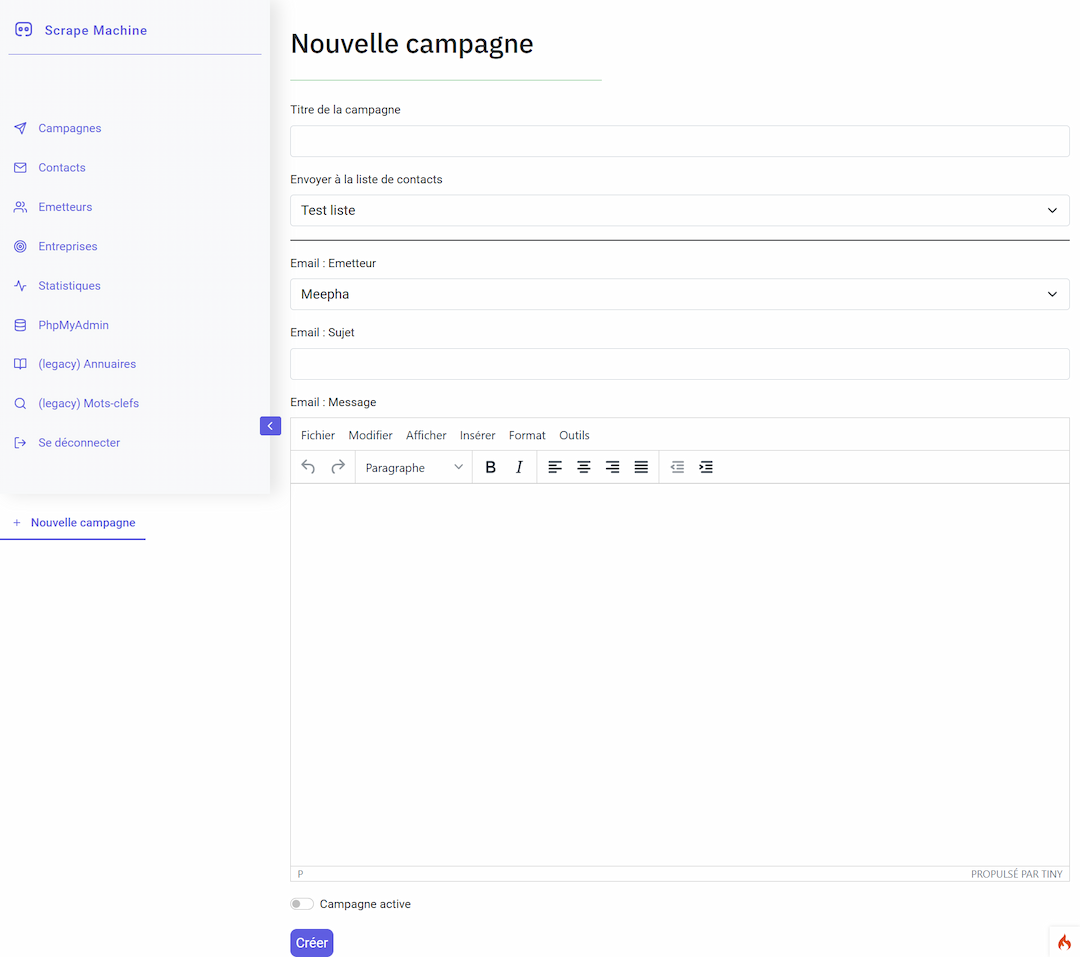The width and height of the screenshot is (1080, 957).
Task: Click the (legacy) Mots-clefs search icon
Action: (21, 403)
